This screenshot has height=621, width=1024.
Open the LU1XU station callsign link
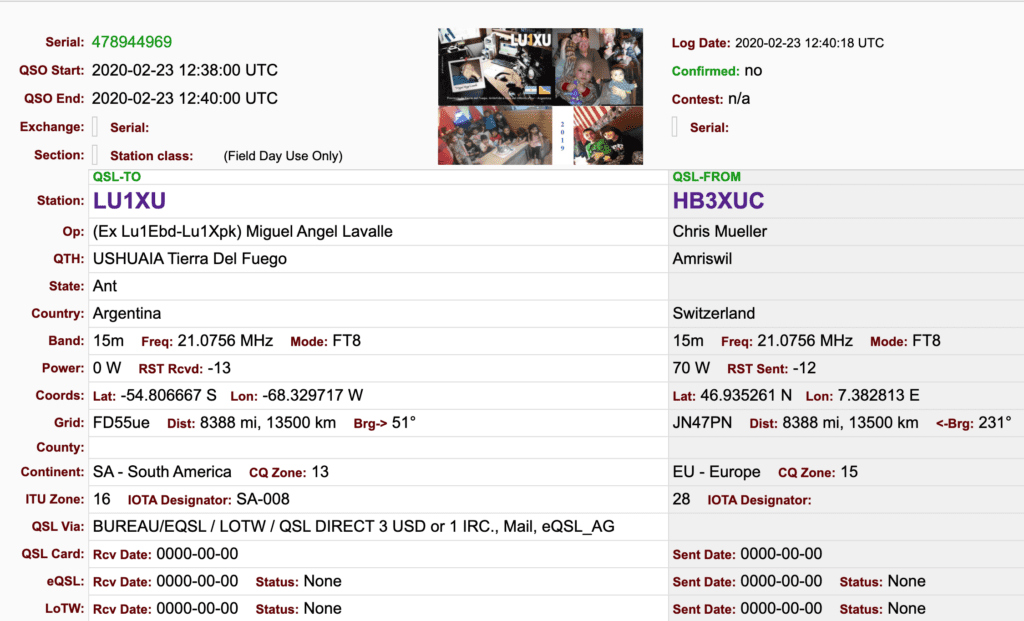point(129,200)
